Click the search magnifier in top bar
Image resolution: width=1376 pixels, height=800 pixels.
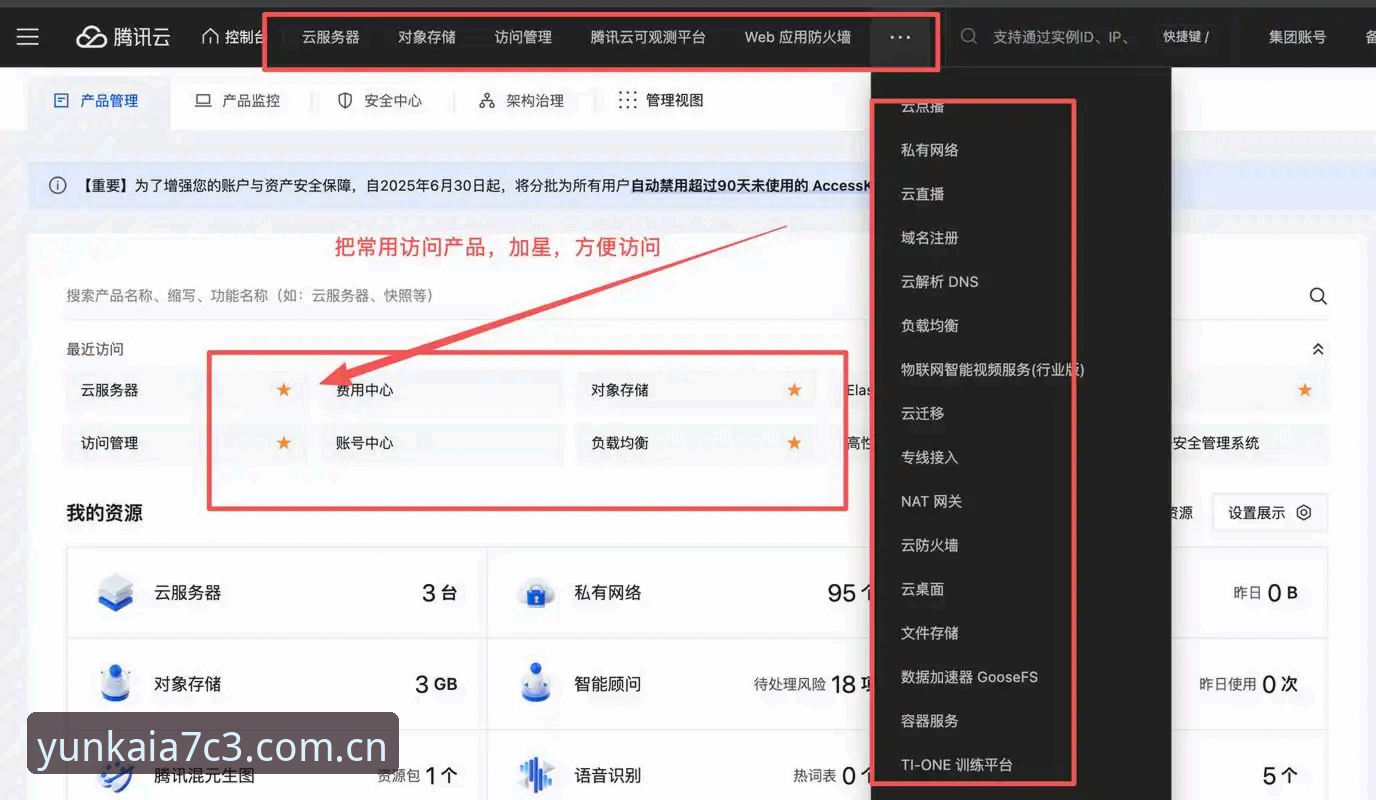[x=968, y=36]
